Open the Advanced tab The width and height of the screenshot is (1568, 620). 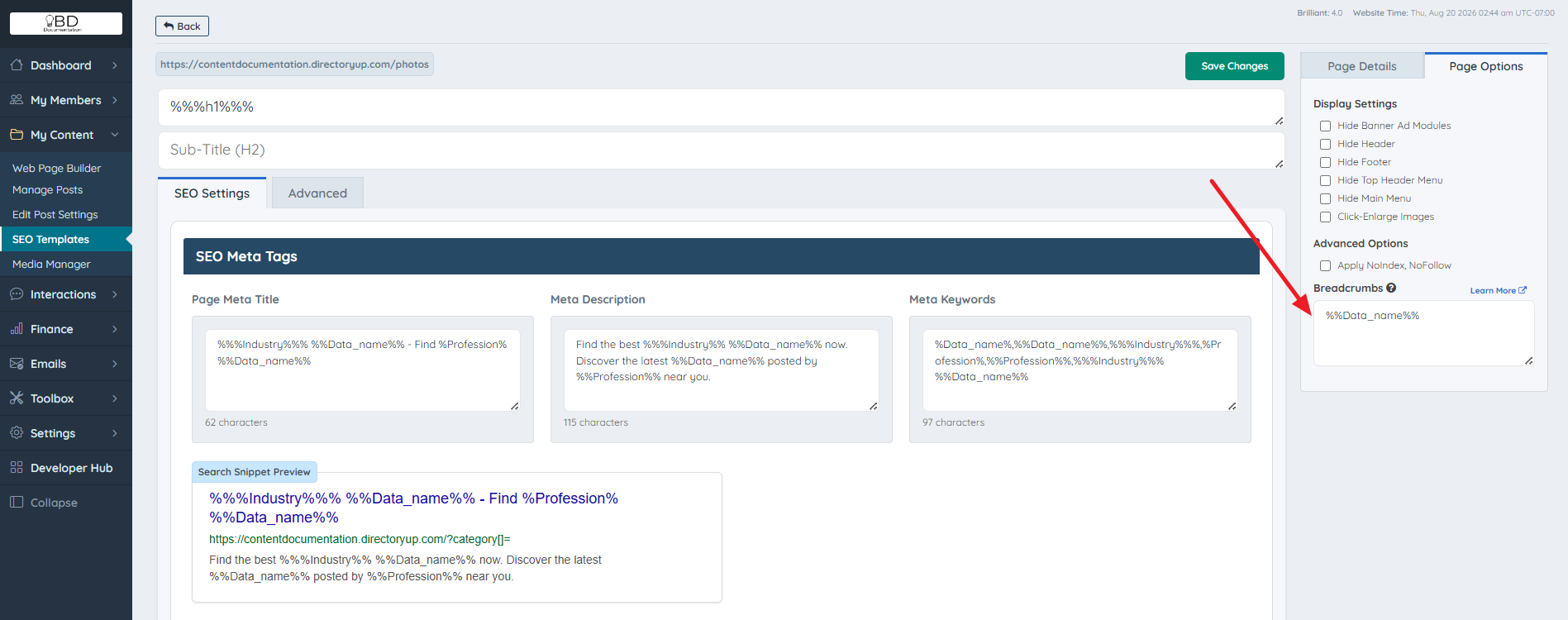[x=317, y=193]
